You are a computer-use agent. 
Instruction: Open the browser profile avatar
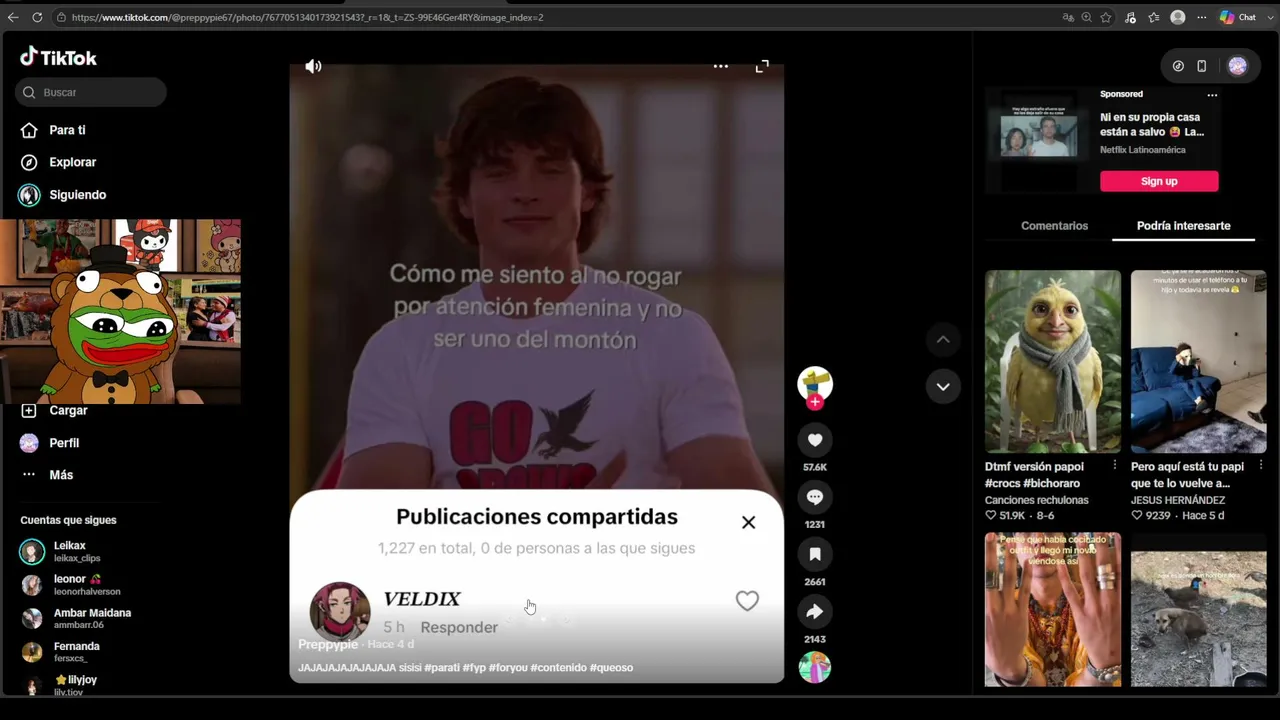tap(1178, 17)
